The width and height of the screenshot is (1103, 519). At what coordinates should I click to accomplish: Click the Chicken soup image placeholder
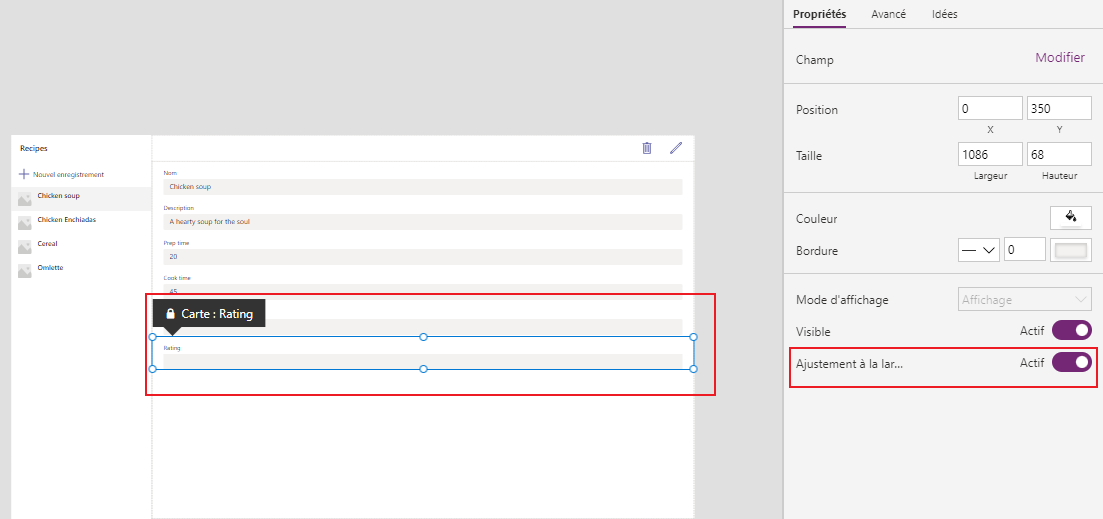[x=25, y=199]
